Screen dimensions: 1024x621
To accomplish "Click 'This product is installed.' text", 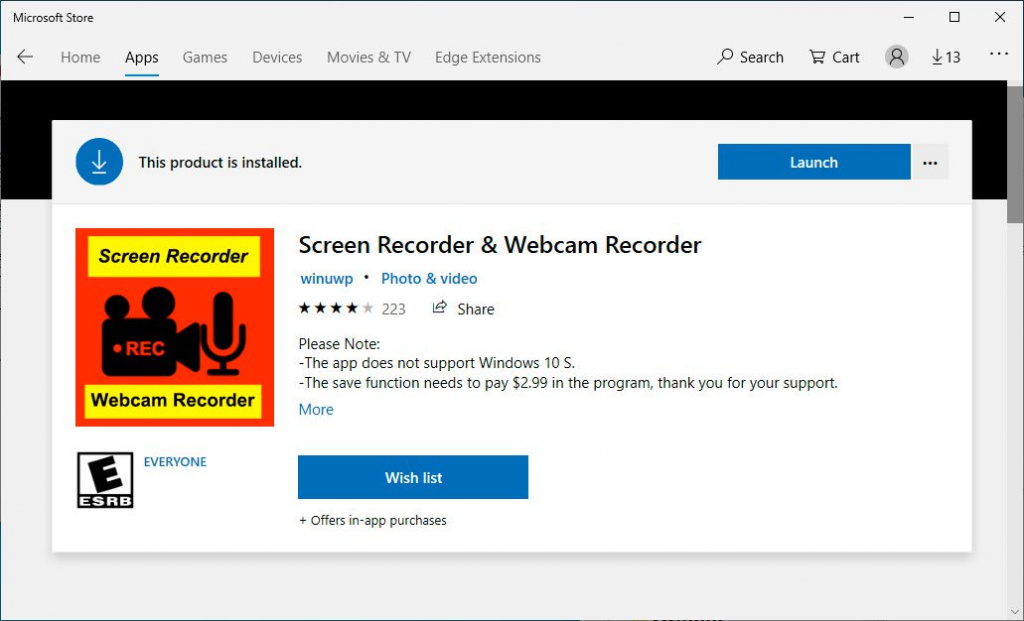I will 220,162.
